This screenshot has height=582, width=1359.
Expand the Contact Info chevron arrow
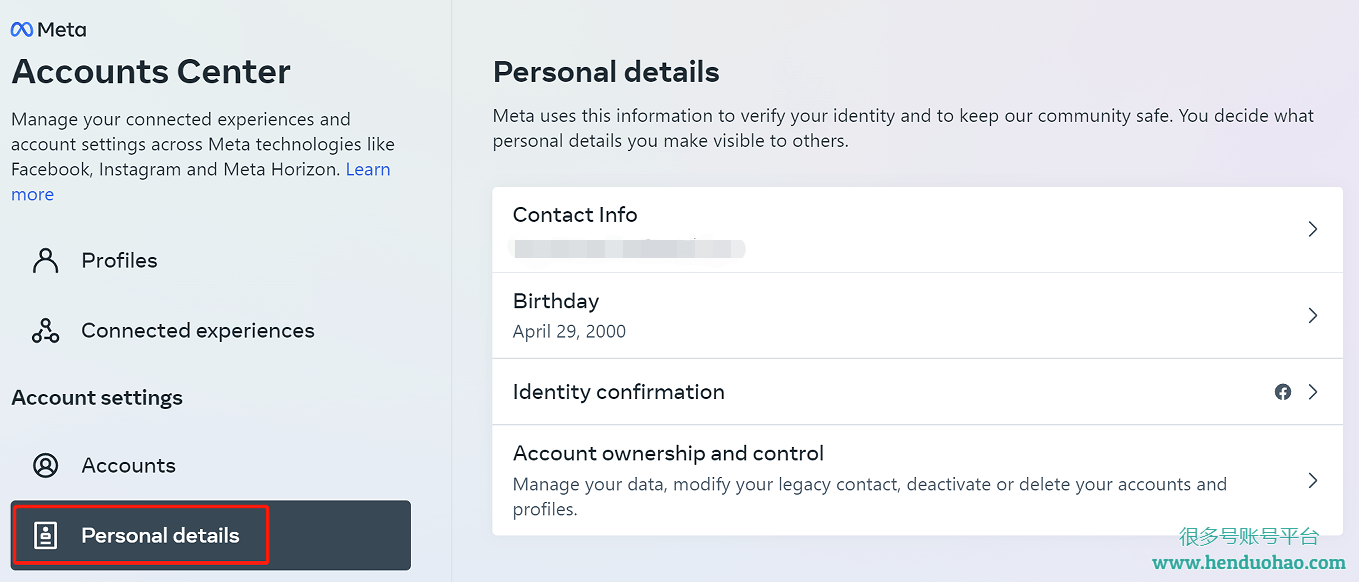pos(1313,229)
